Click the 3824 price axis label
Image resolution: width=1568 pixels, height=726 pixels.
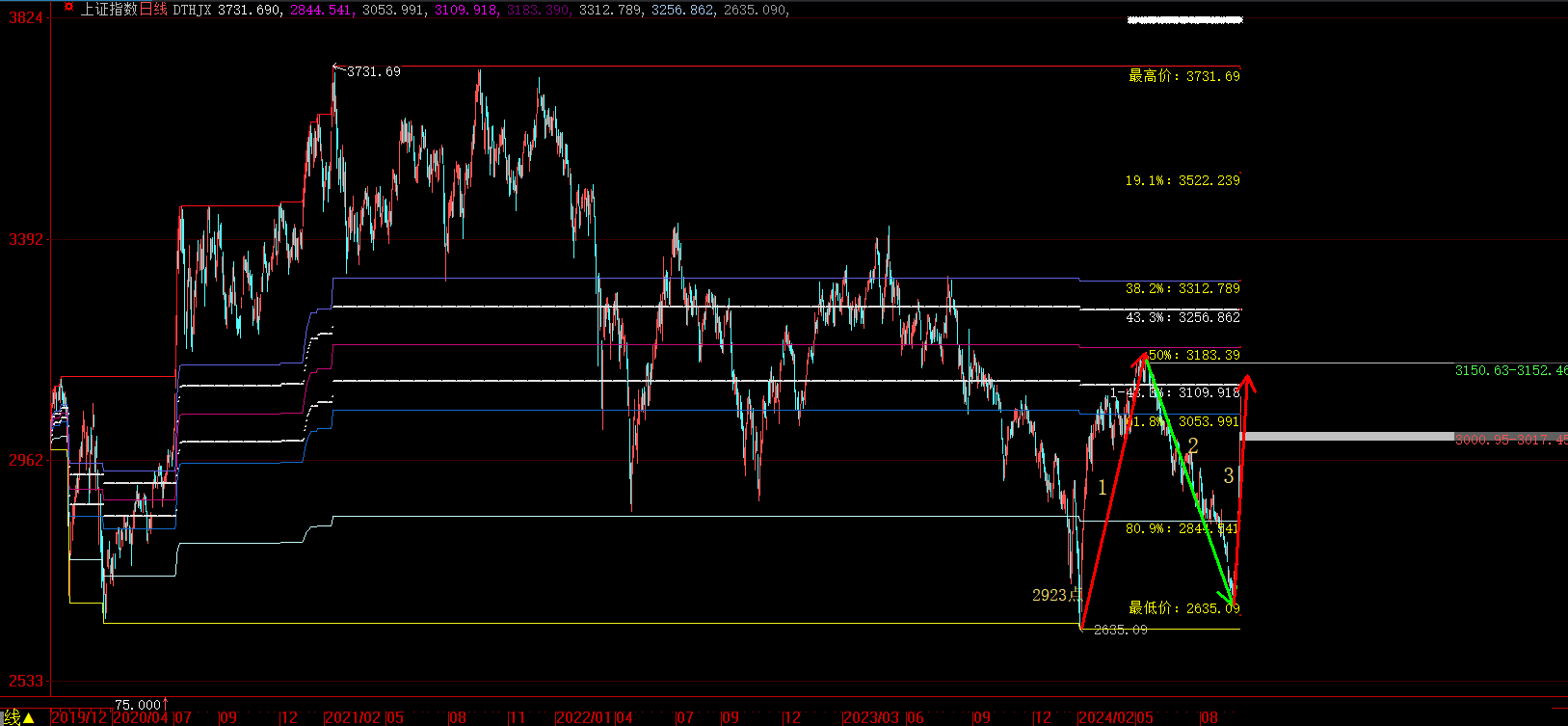pyautogui.click(x=26, y=18)
